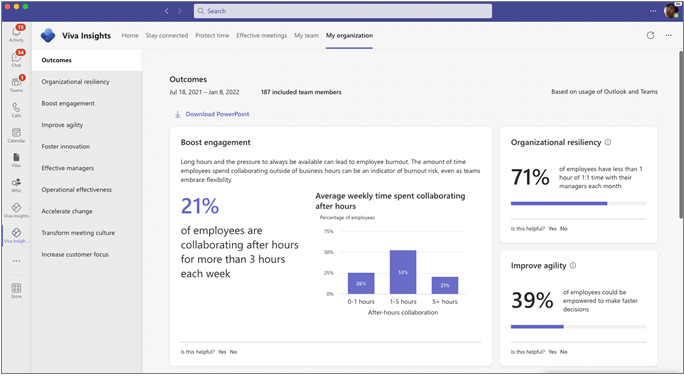
Task: Switch to the Effective meetings tab
Action: 262,35
